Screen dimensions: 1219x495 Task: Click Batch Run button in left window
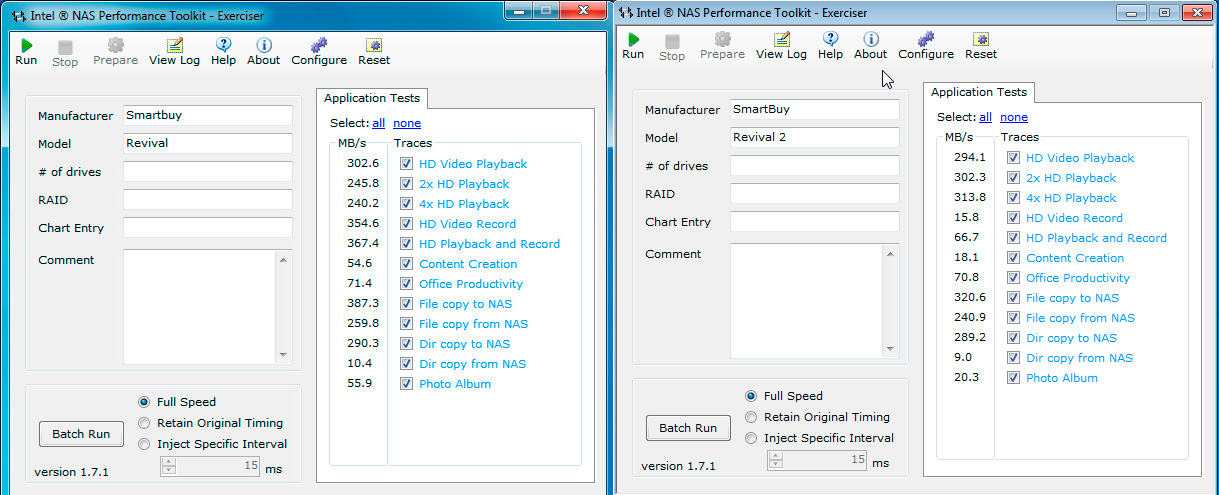(x=81, y=434)
